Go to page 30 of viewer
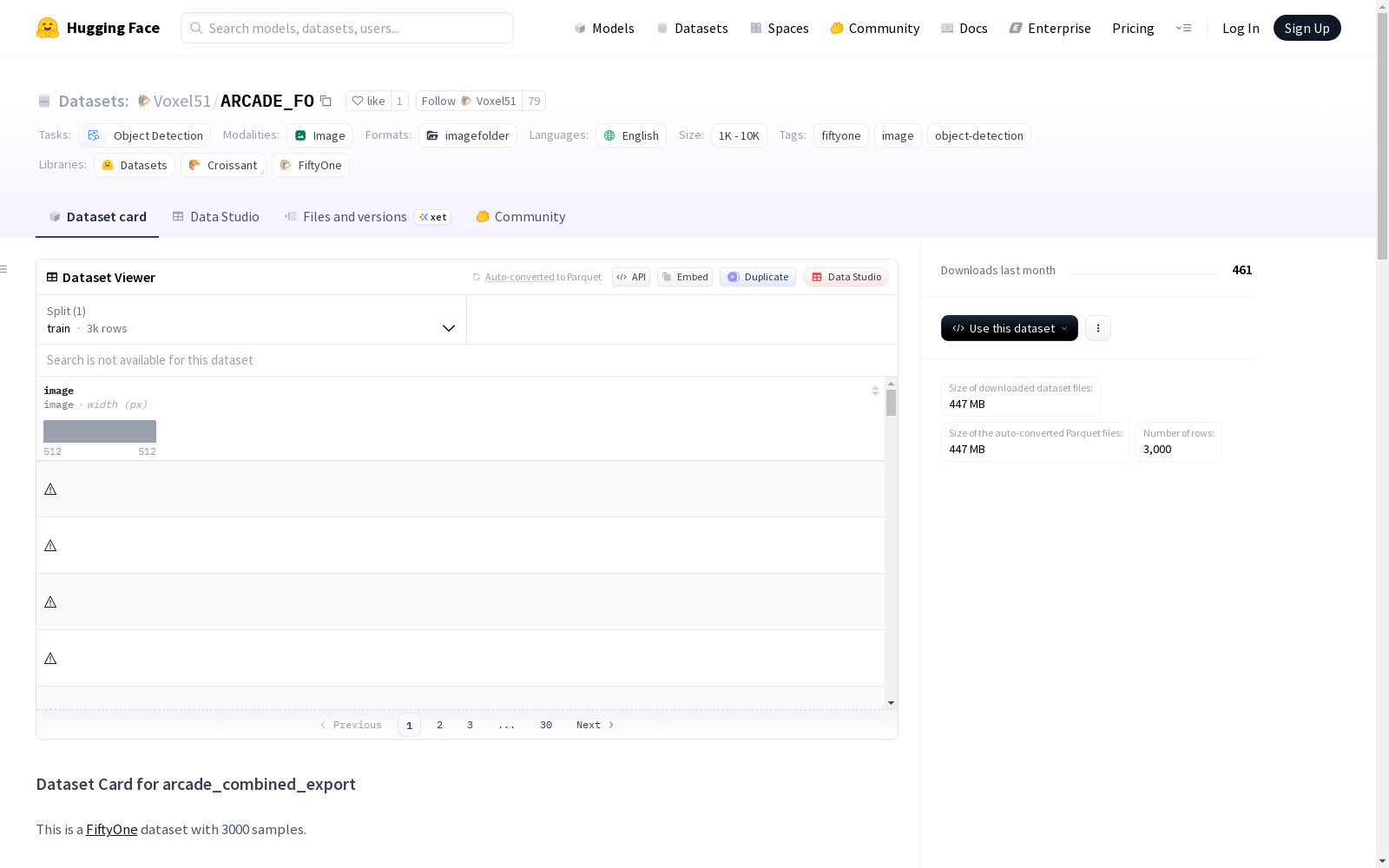 point(546,725)
